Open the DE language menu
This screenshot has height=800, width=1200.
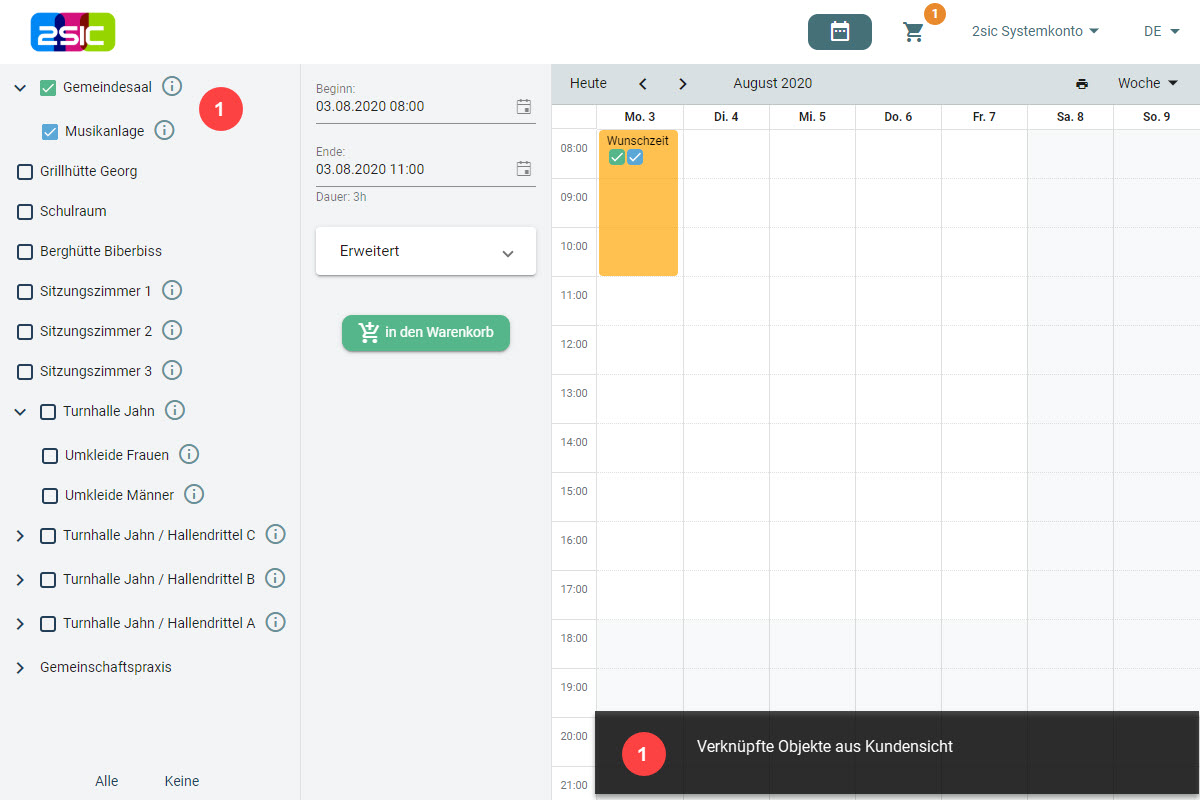pyautogui.click(x=1161, y=32)
